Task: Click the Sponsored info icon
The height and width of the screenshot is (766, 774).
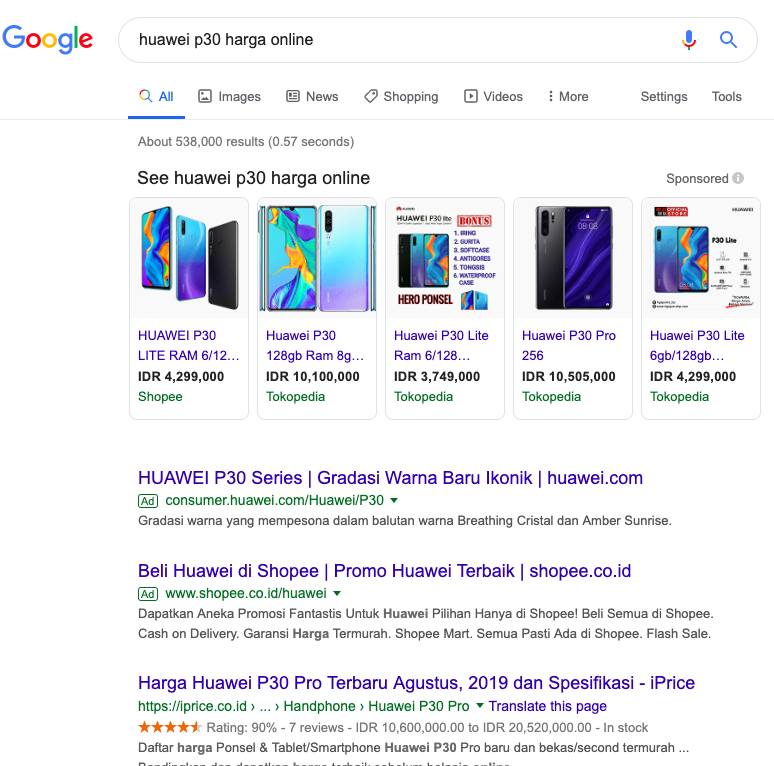Action: coord(738,178)
